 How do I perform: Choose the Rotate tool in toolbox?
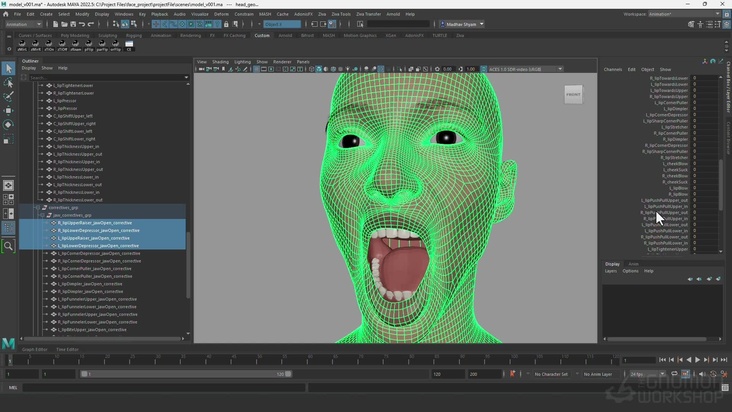[8, 125]
